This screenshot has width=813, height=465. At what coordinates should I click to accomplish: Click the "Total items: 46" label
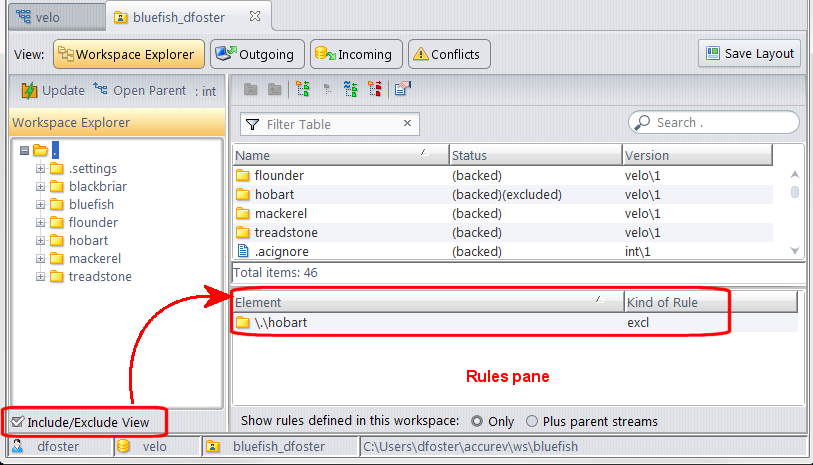click(x=275, y=273)
